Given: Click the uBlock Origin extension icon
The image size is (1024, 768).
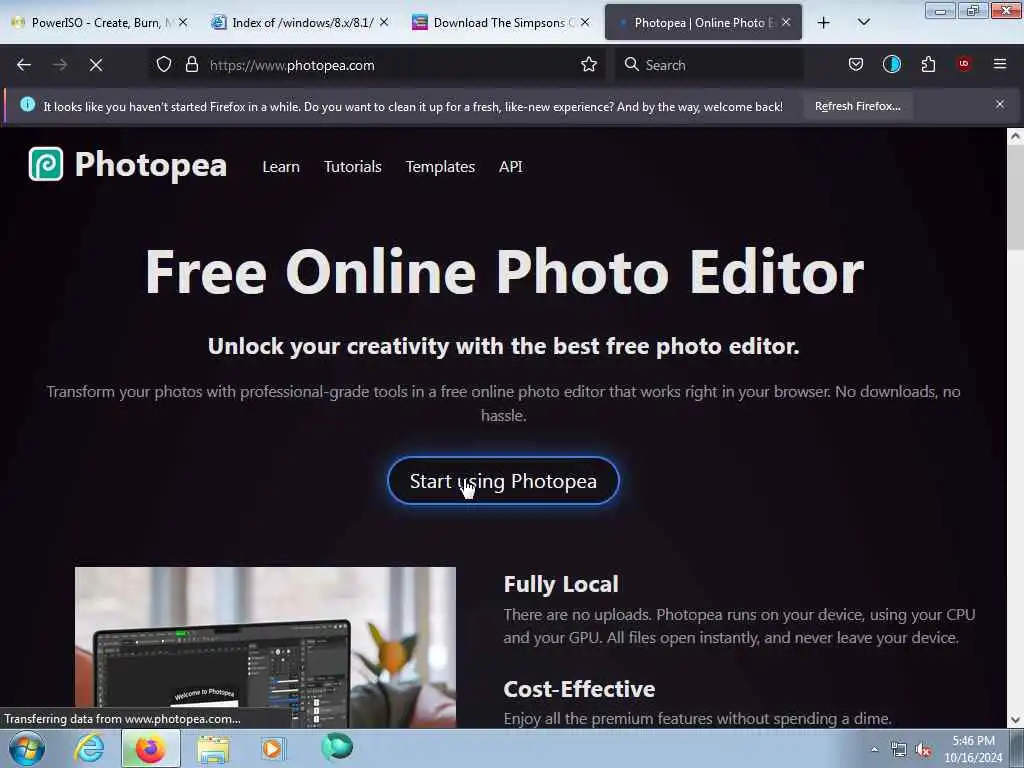Looking at the screenshot, I should (964, 64).
